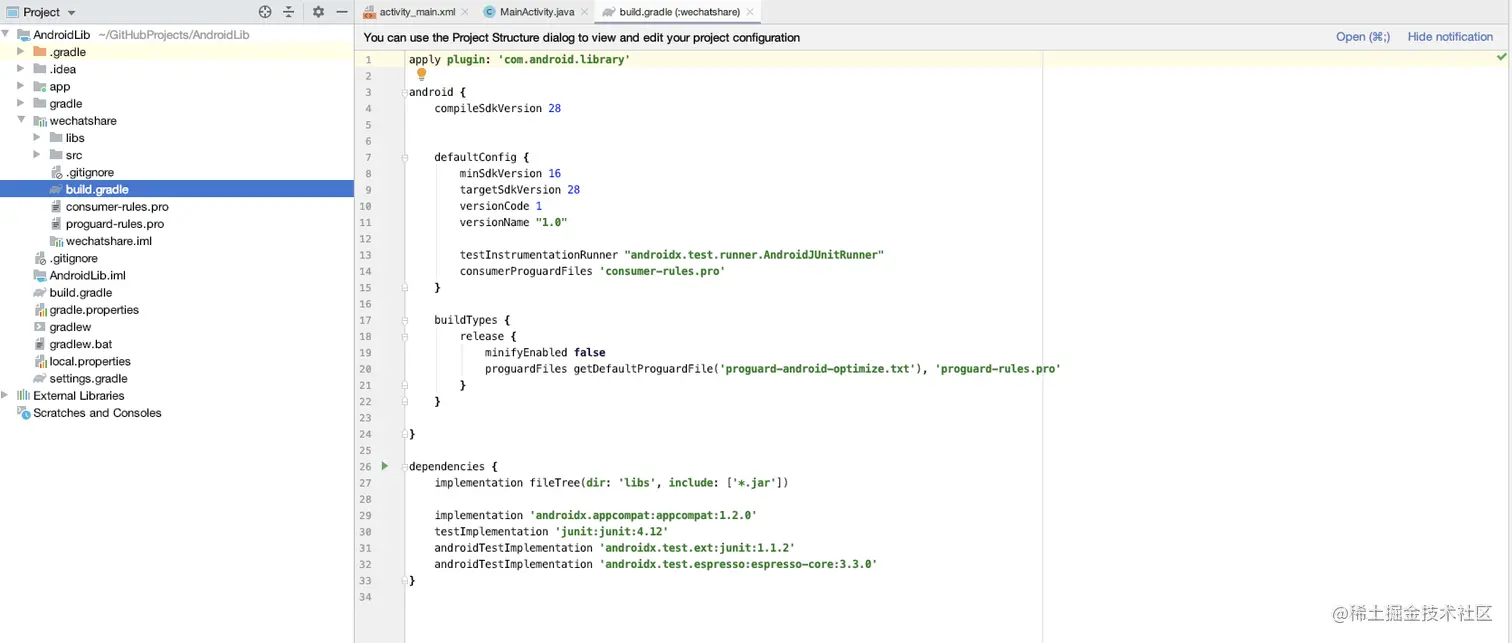
Task: Click the espresso-core:3.3.0 dependency string
Action: pyautogui.click(x=738, y=564)
